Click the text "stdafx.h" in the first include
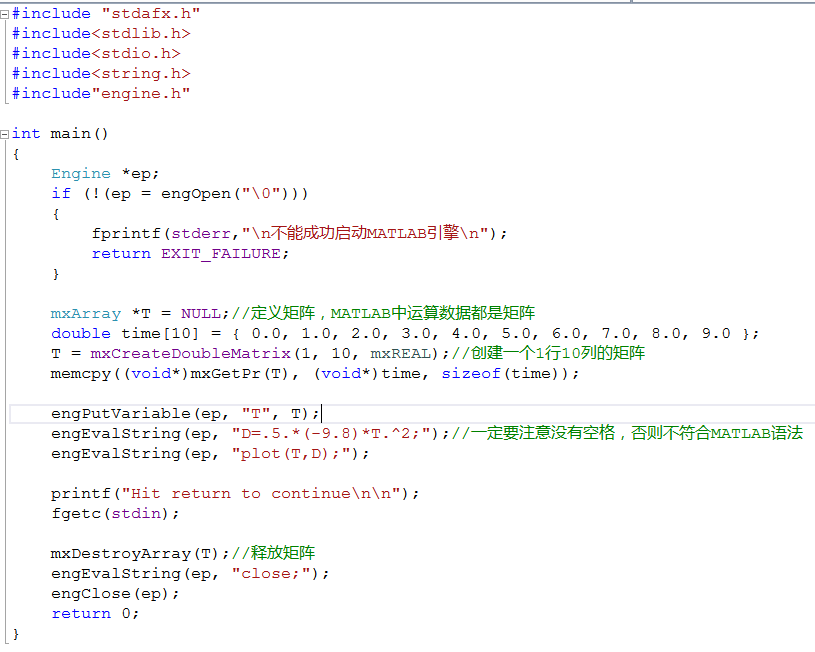 pos(151,14)
